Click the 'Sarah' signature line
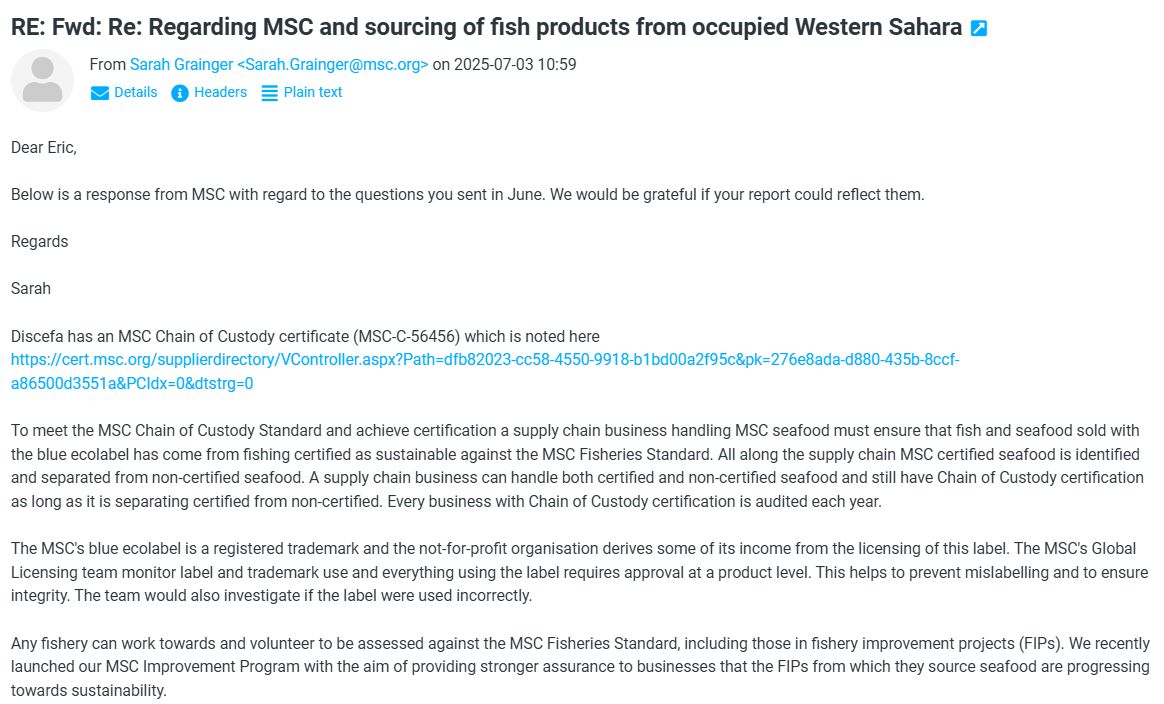The image size is (1164, 704). click(x=30, y=289)
